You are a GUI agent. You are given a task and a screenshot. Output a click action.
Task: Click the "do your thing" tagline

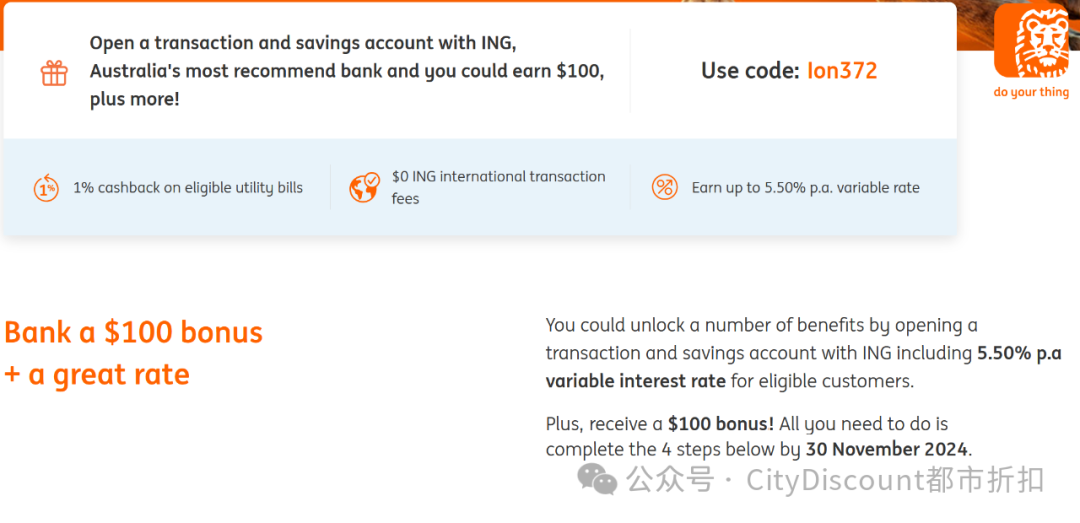pos(1031,92)
